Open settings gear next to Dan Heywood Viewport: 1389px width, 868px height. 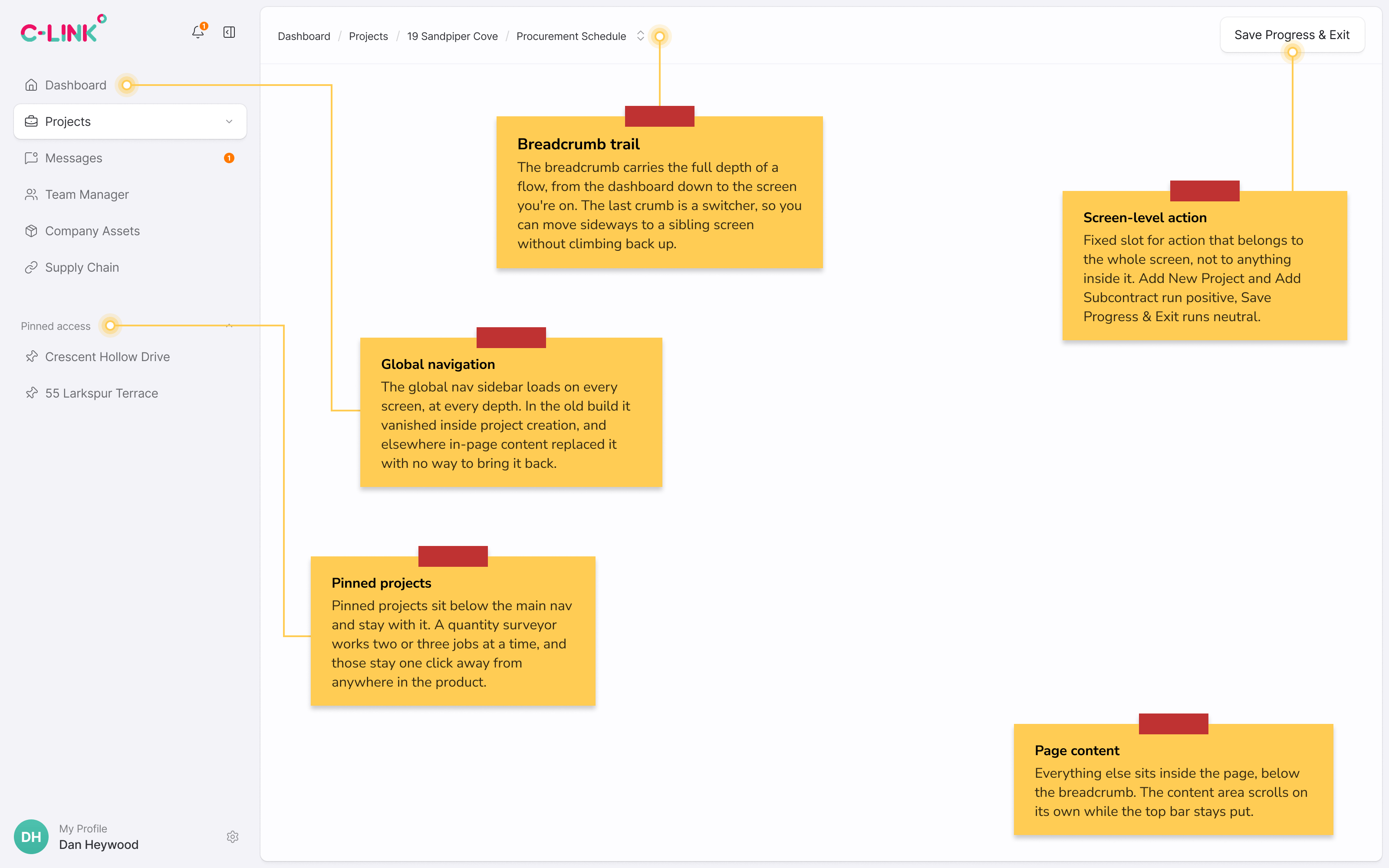pyautogui.click(x=233, y=836)
